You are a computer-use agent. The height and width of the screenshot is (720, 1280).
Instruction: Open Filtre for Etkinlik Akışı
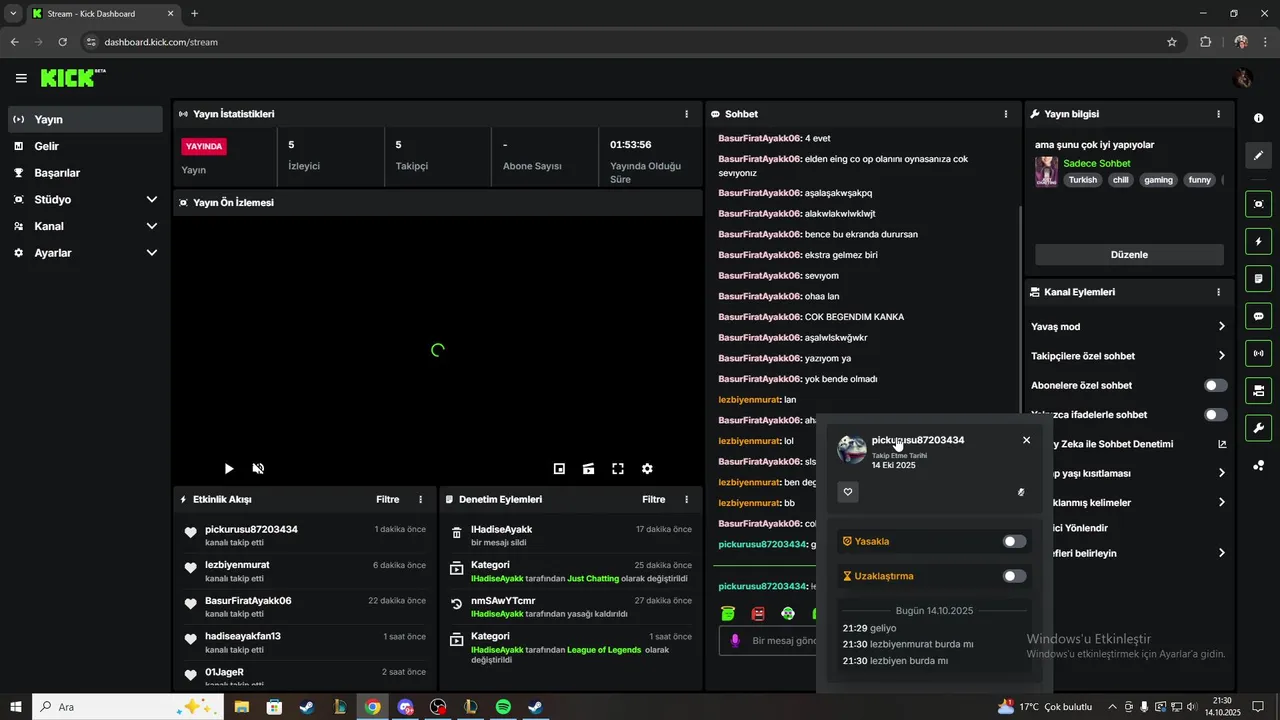387,499
